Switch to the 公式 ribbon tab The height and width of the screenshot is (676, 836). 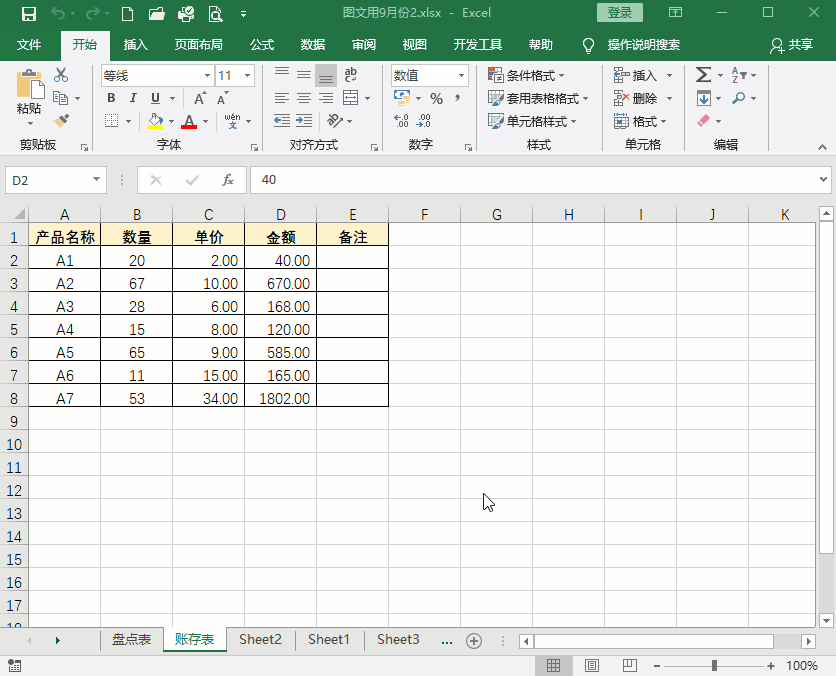click(262, 45)
